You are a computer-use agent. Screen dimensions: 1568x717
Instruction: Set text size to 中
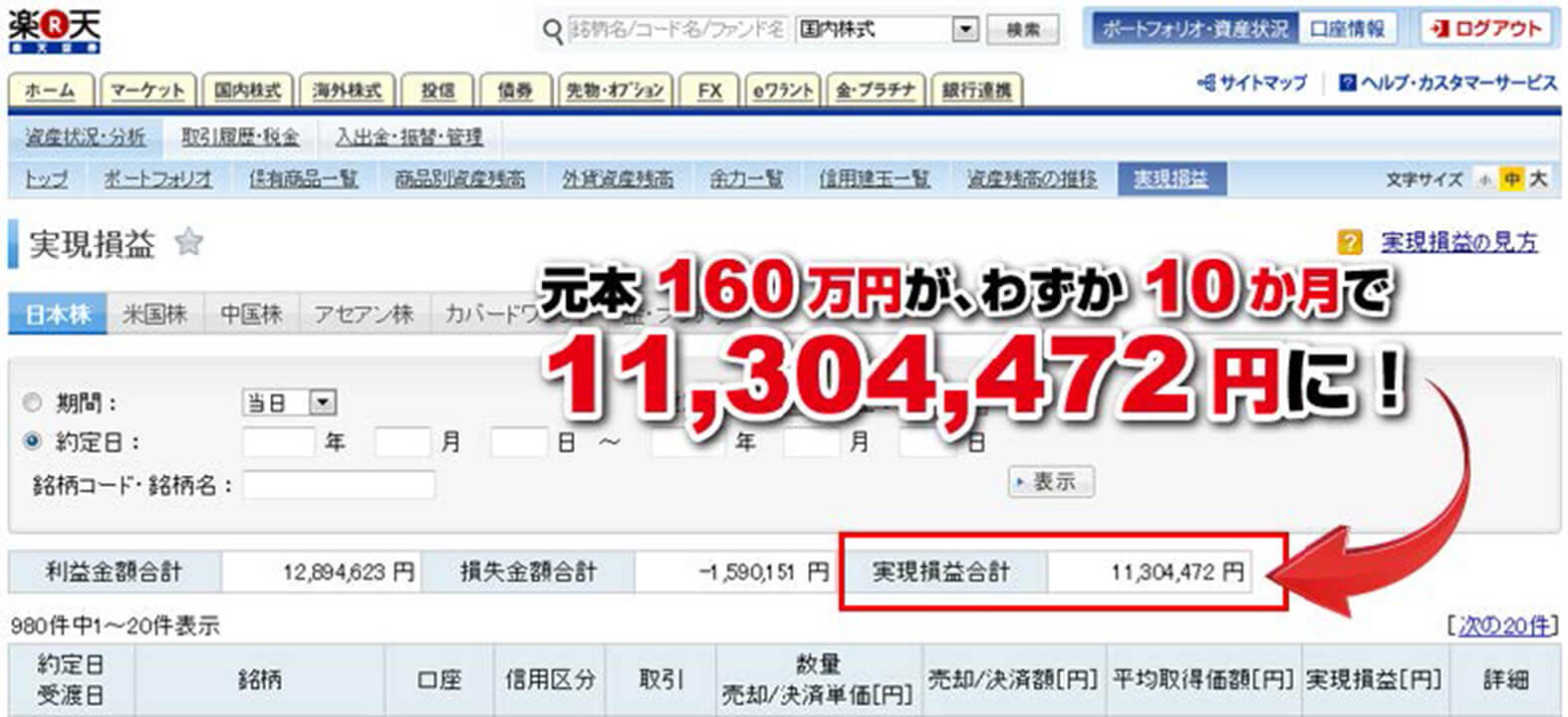1512,179
